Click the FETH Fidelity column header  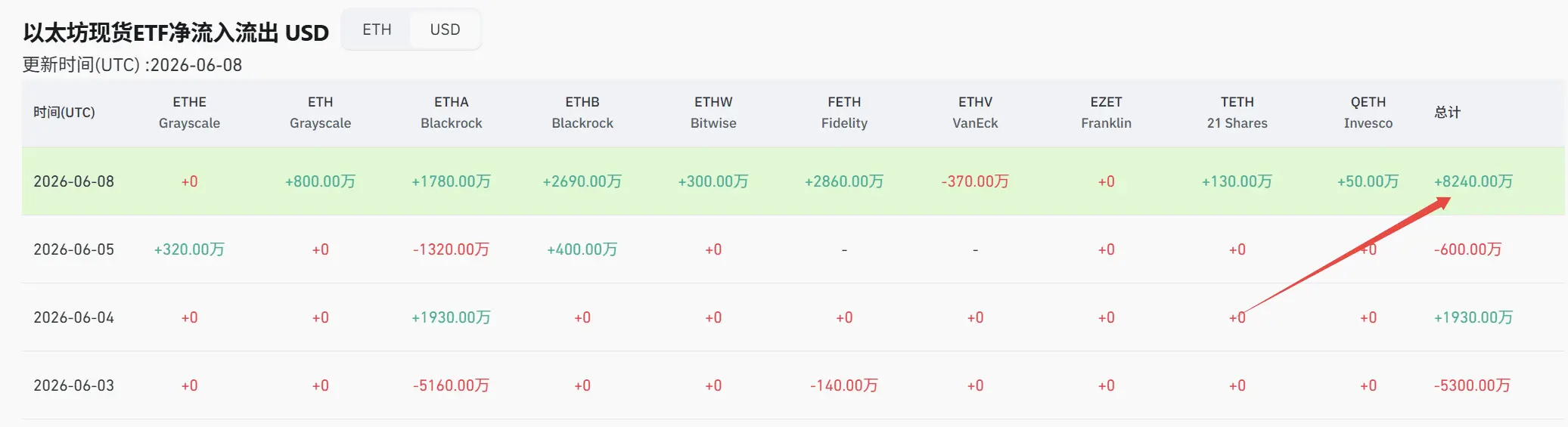pos(844,113)
